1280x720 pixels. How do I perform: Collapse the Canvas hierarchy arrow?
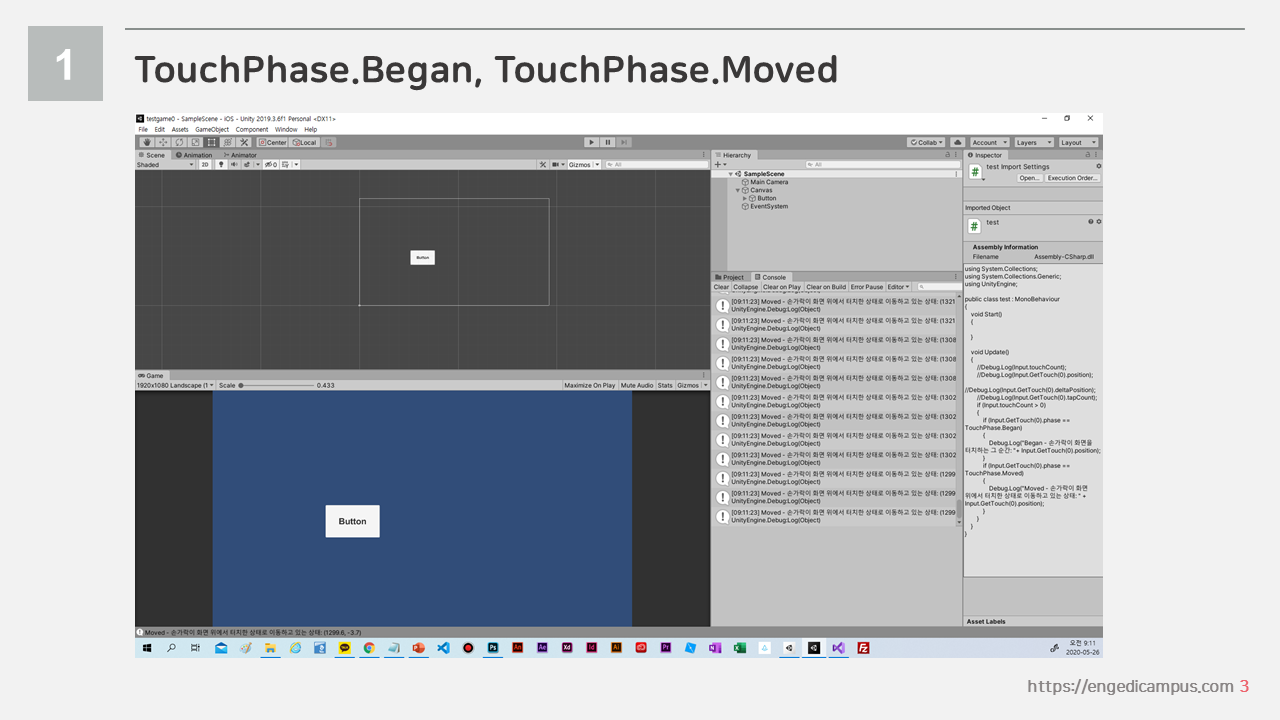tap(738, 190)
